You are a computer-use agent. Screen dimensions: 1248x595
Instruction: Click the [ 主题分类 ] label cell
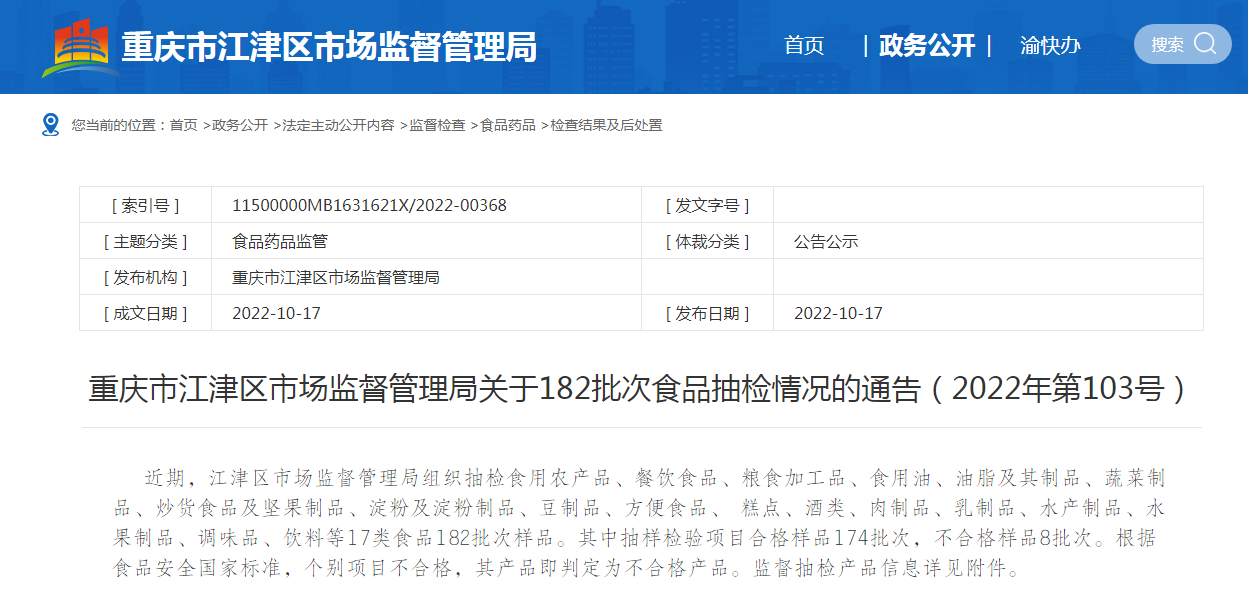[x=146, y=241]
